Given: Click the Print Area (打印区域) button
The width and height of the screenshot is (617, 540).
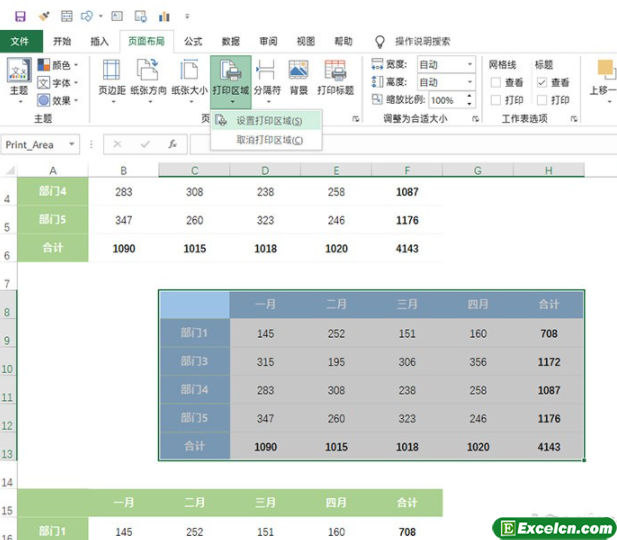Looking at the screenshot, I should pyautogui.click(x=231, y=82).
